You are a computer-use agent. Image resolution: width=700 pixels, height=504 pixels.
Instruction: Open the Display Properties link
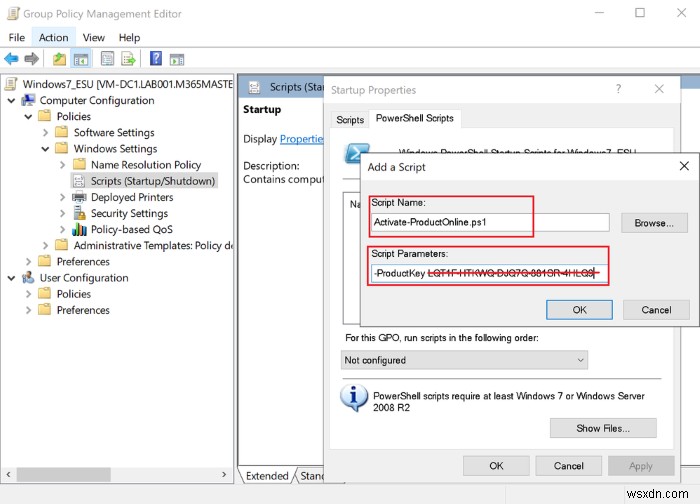pyautogui.click(x=301, y=139)
